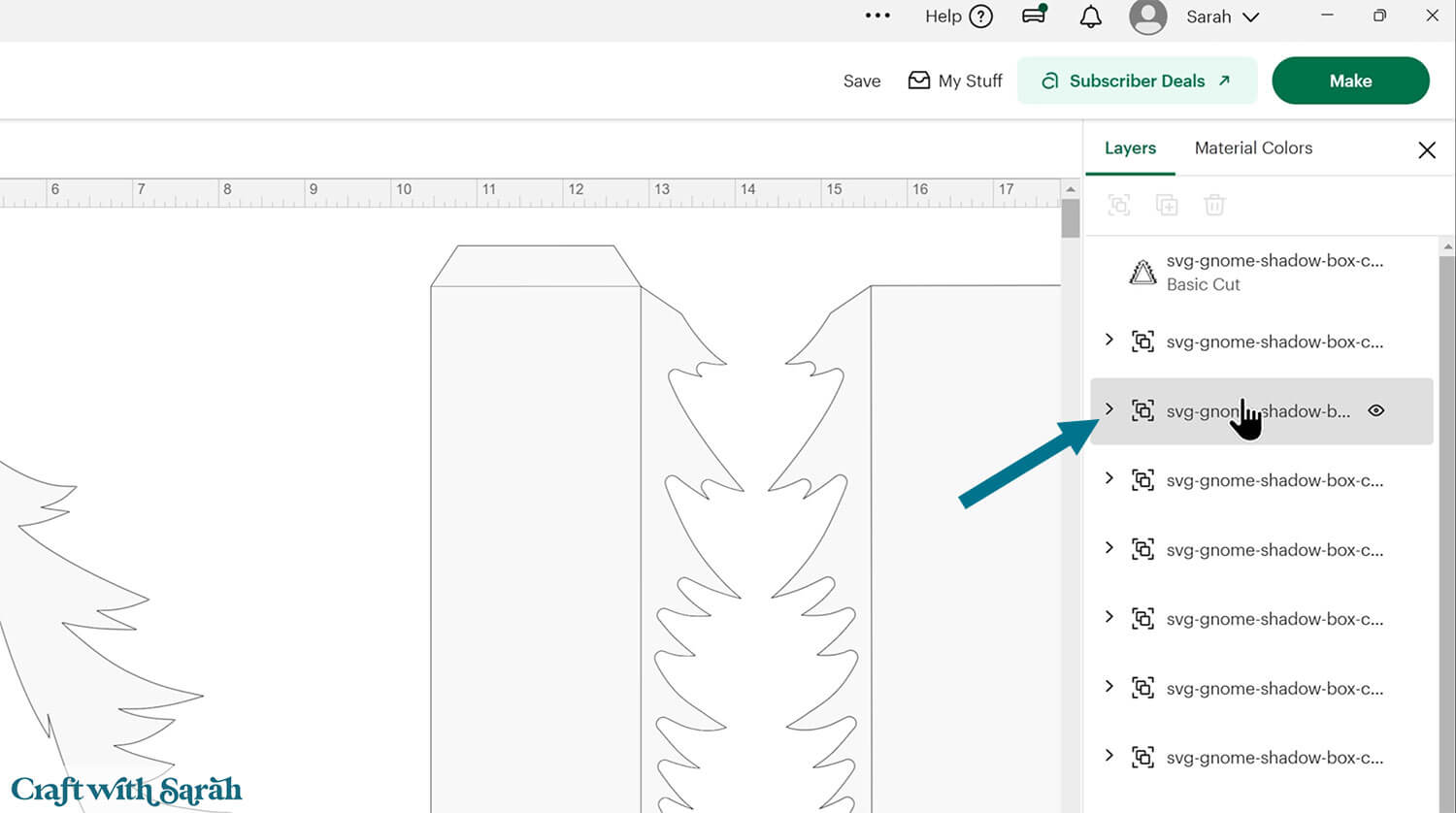Open the notifications bell
This screenshot has height=813, width=1456.
1091,16
